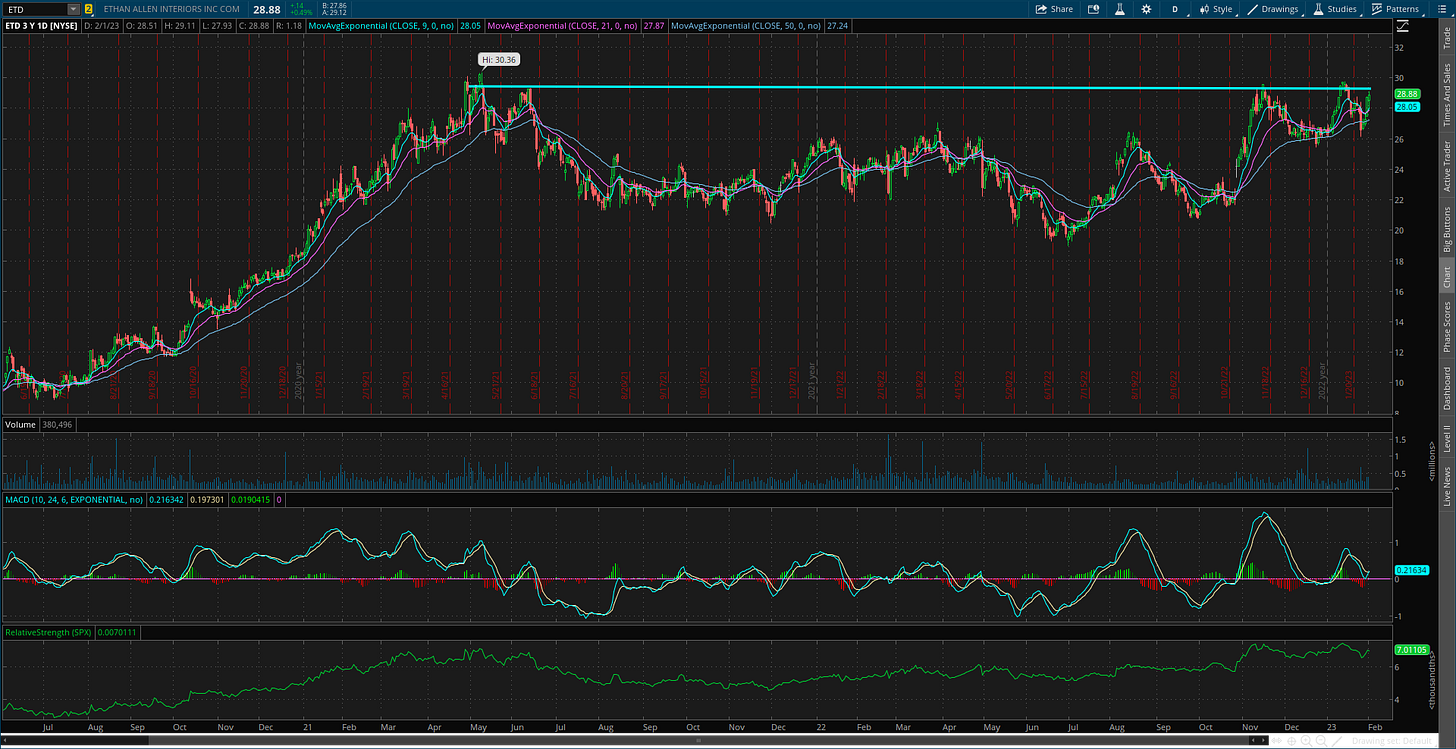The image size is (1456, 749).
Task: Click the pan arrows icon in bottom toolbar
Action: click(1276, 740)
